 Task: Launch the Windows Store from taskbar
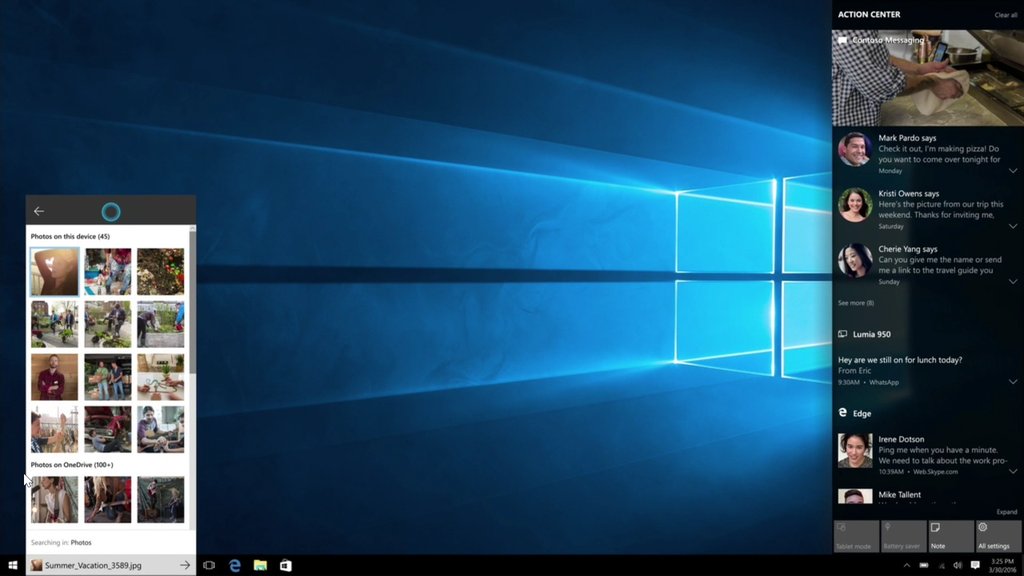286,565
